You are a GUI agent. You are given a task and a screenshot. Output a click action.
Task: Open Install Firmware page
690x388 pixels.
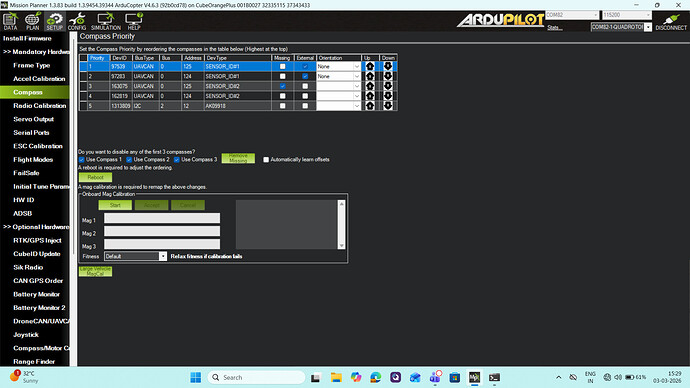[x=27, y=38]
